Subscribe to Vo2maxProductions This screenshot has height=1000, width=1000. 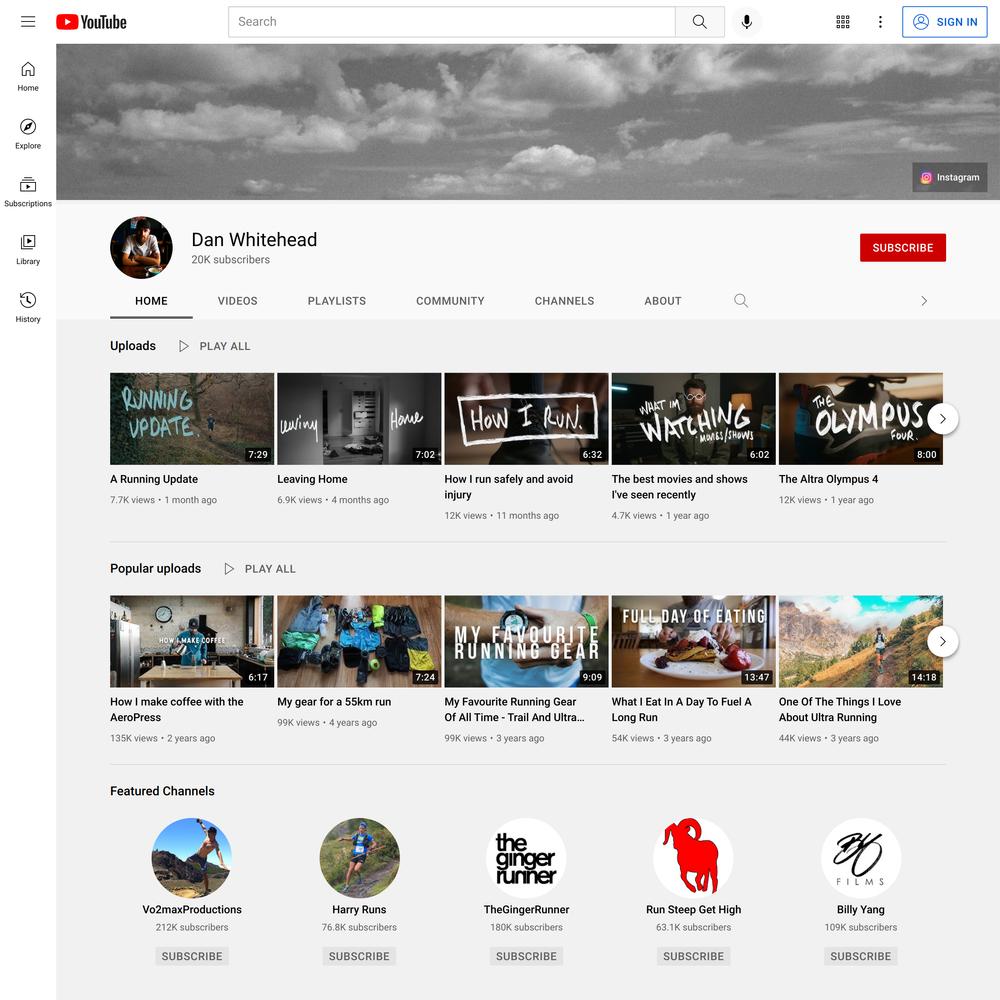[x=192, y=956]
